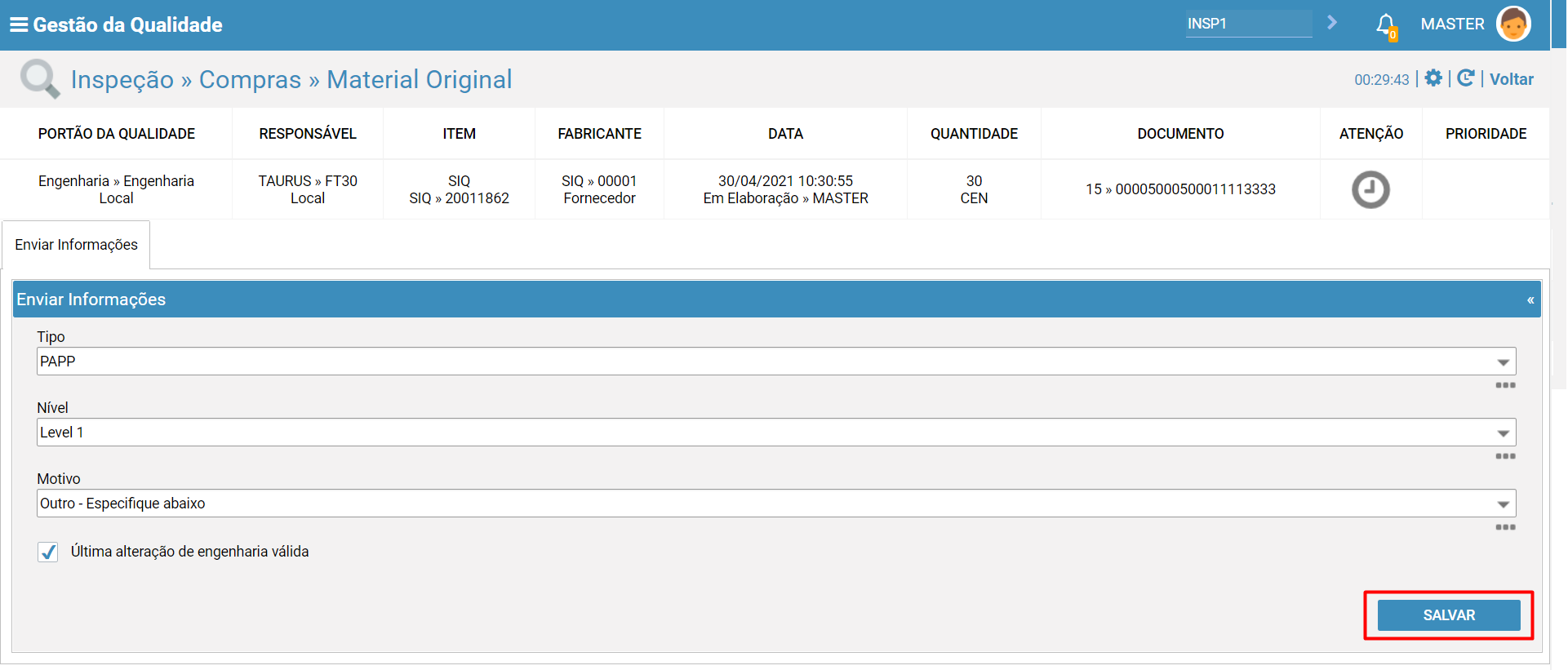Viewport: 1568px width, 670px height.
Task: Expand the Nível dropdown showing Level 1
Action: 1503,433
